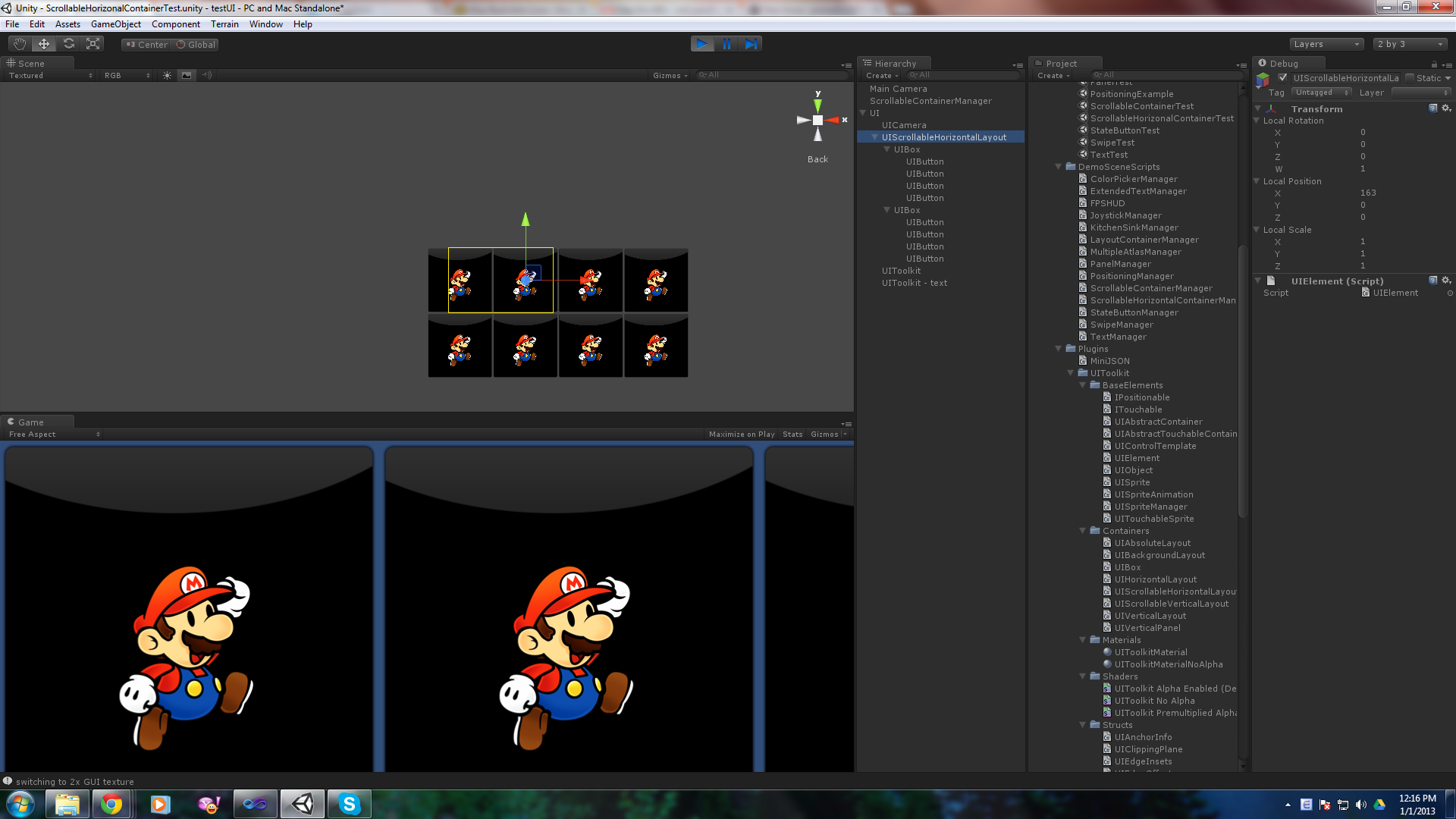Toggle Scene view lighting (sun icon)

[167, 75]
